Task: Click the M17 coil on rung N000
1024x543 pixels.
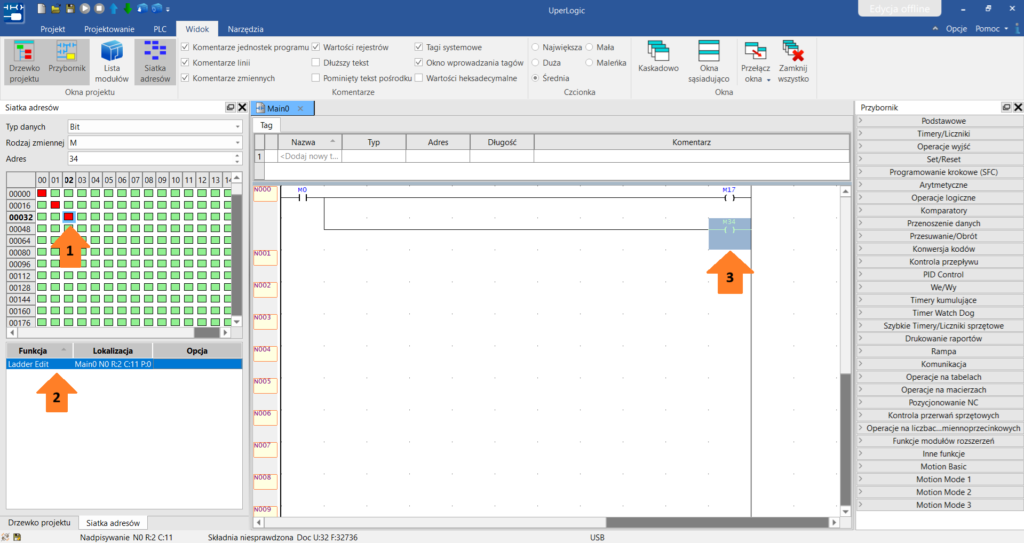Action: tap(729, 195)
